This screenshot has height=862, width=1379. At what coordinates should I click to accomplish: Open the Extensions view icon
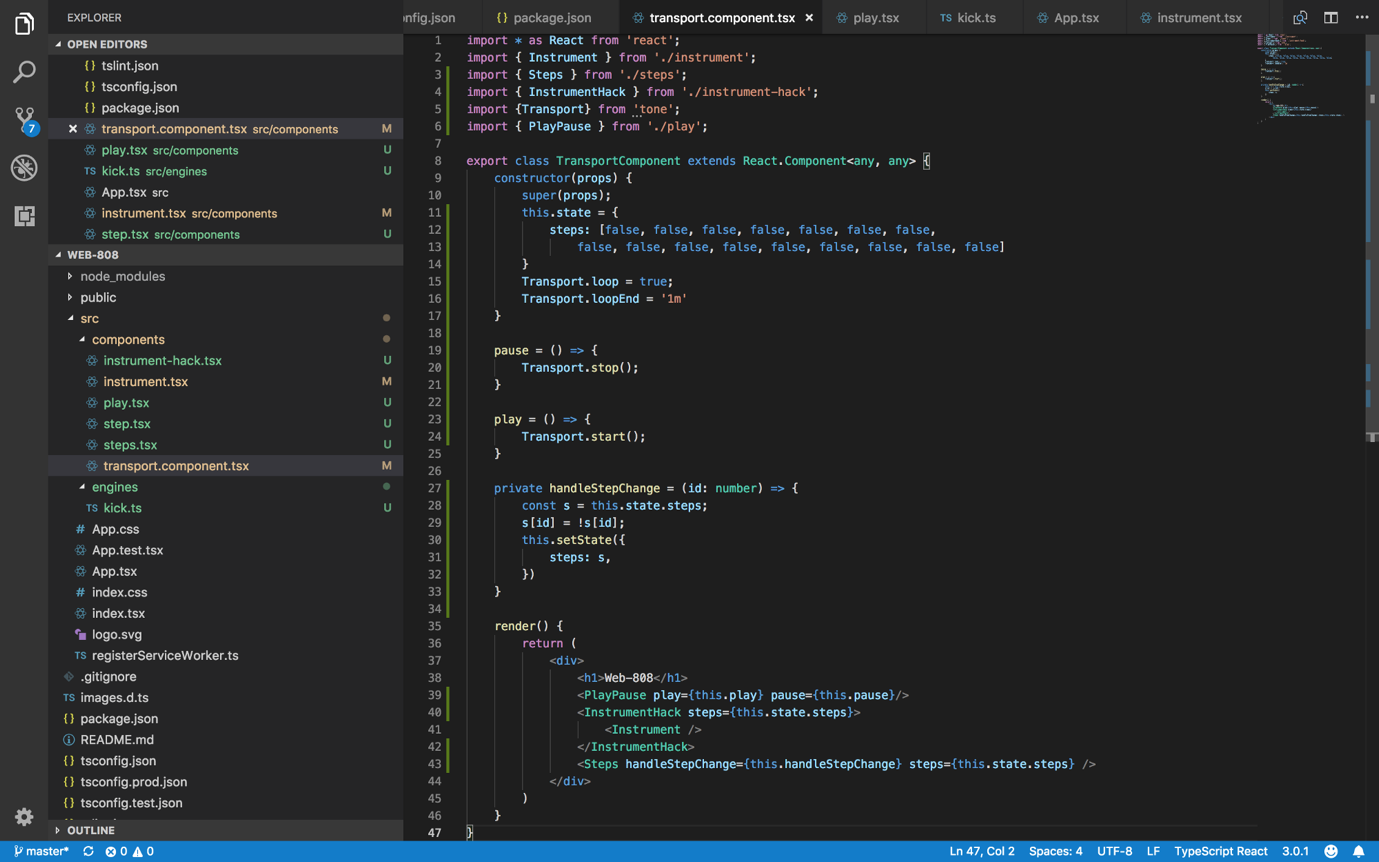24,216
